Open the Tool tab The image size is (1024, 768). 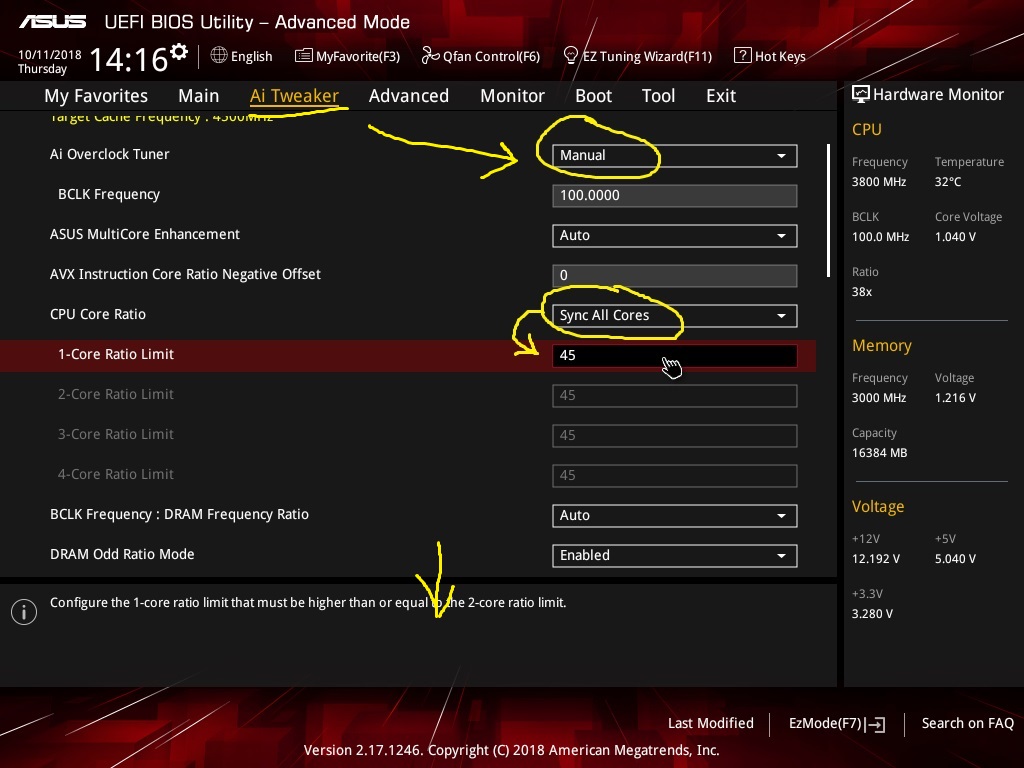pos(658,96)
